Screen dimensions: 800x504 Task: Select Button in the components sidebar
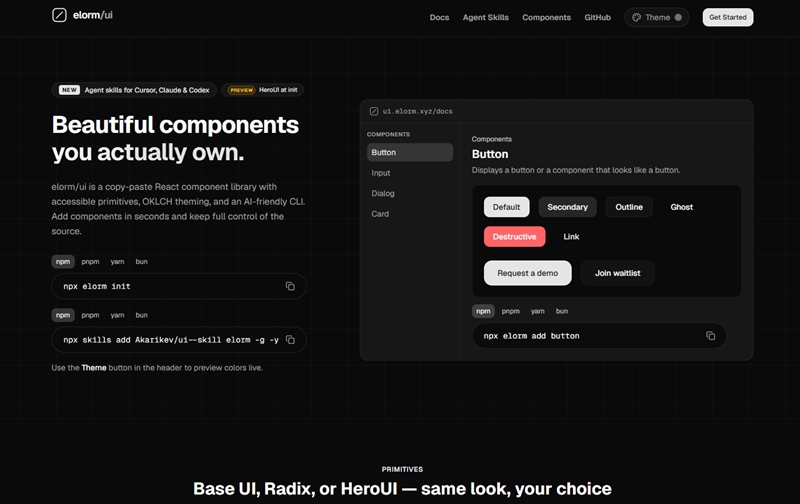[410, 153]
